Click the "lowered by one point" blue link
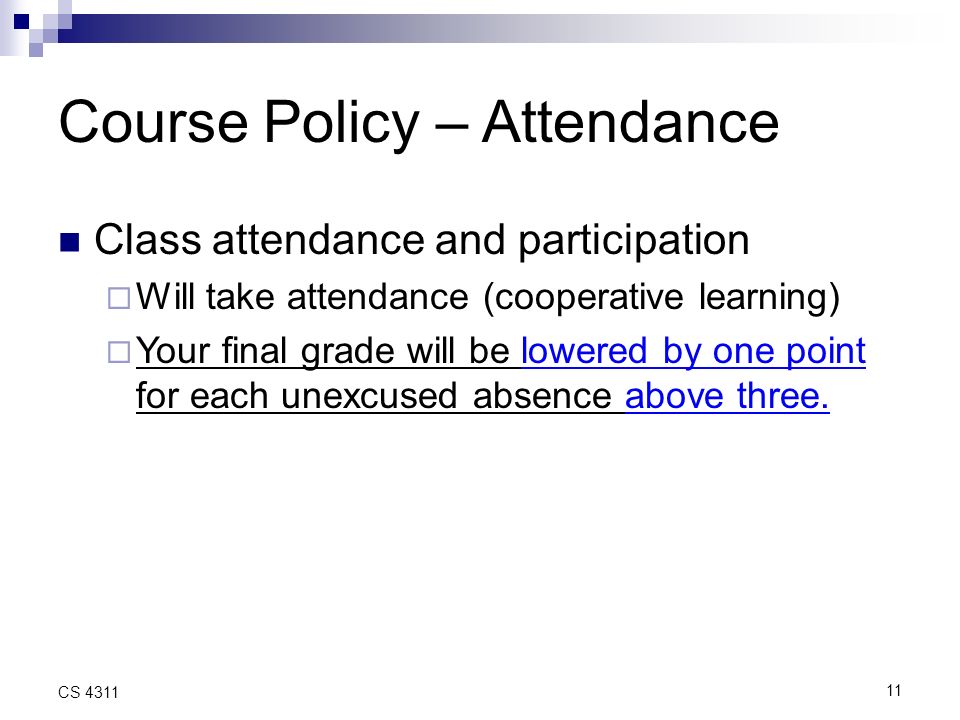This screenshot has width=960, height=720. pyautogui.click(x=693, y=352)
